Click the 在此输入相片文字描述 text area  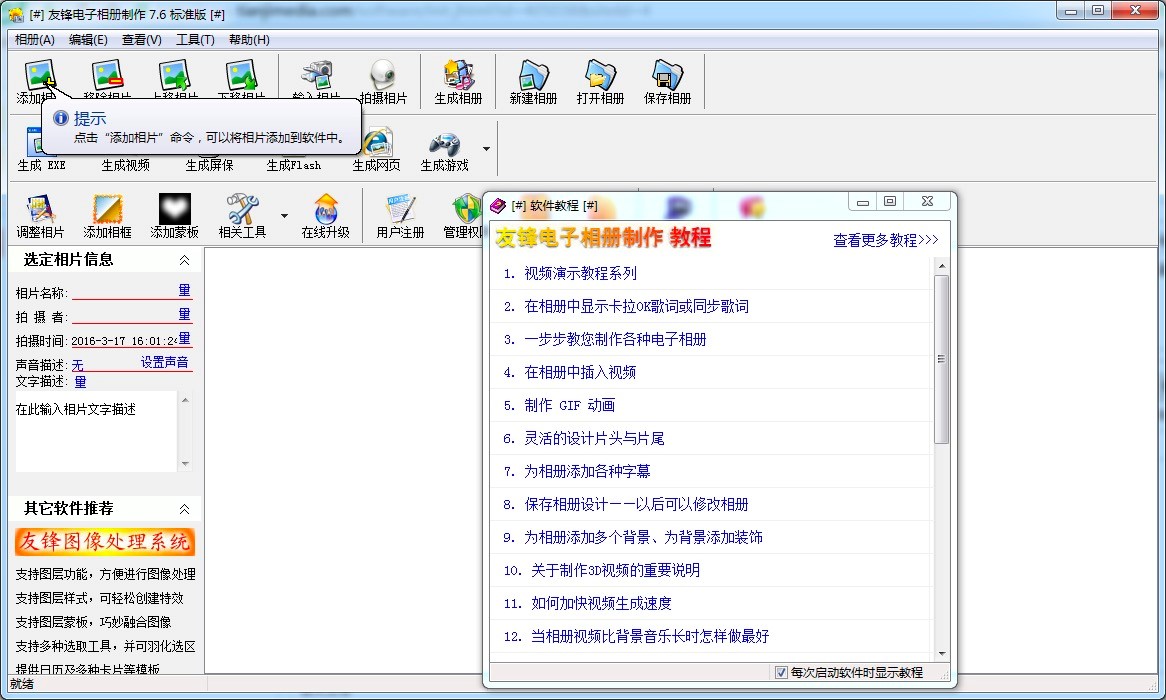click(x=96, y=431)
